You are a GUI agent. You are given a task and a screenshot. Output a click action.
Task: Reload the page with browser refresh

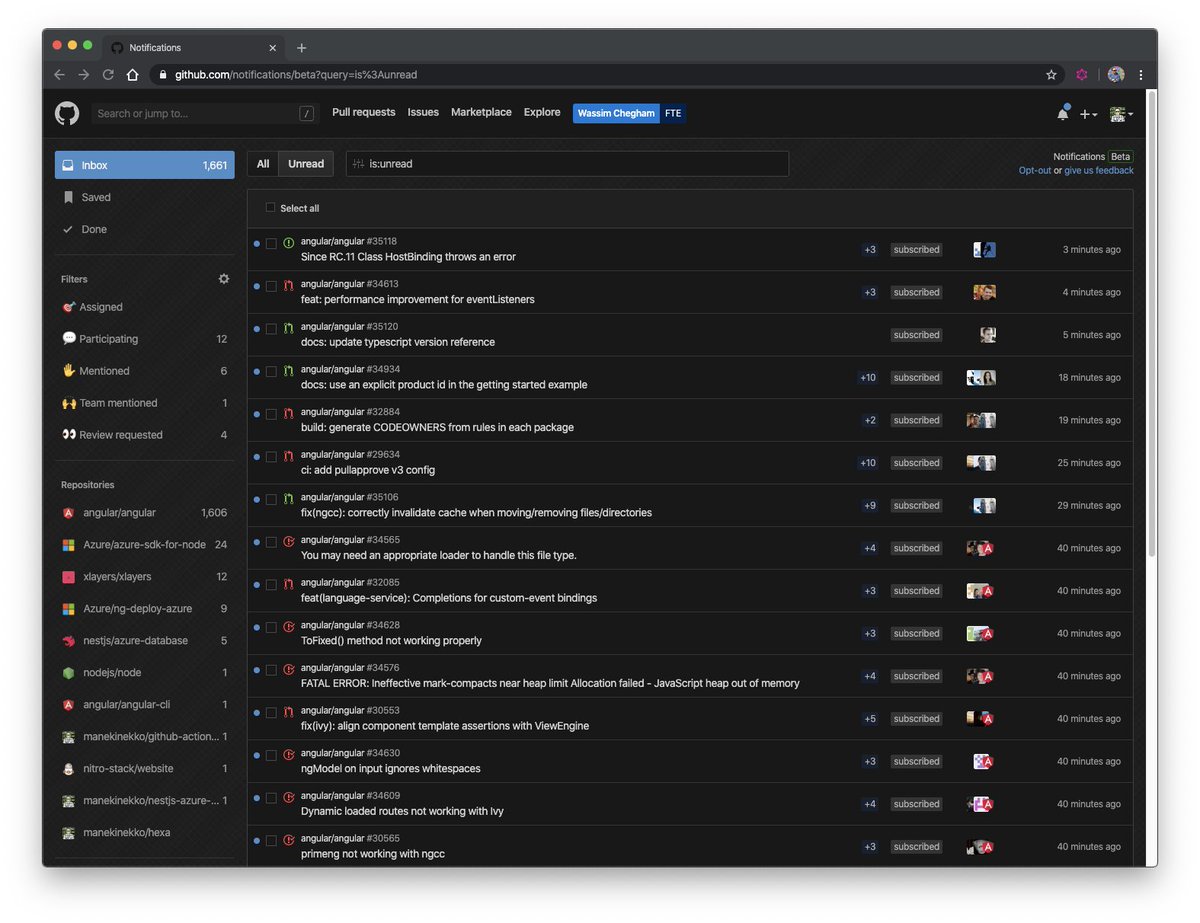108,75
